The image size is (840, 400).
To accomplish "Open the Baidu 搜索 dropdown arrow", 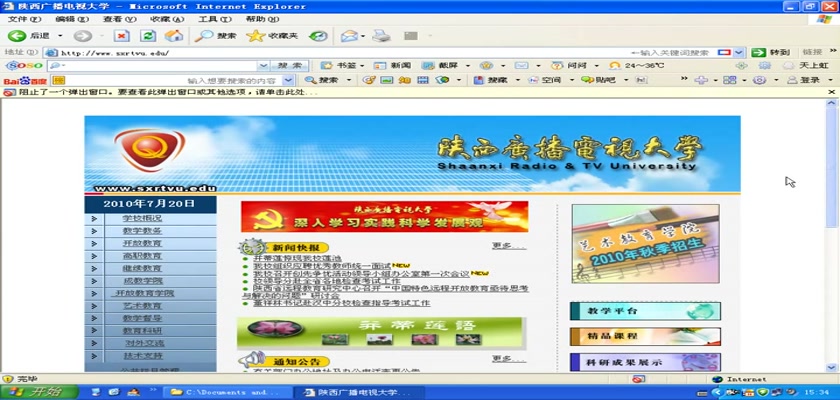I will point(349,80).
